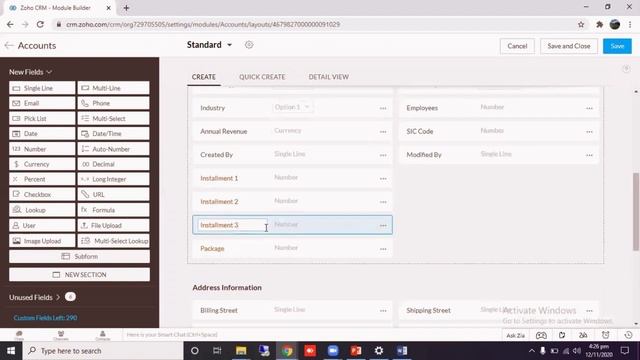640x360 pixels.
Task: Select the Decimal field type
Action: pos(113,164)
